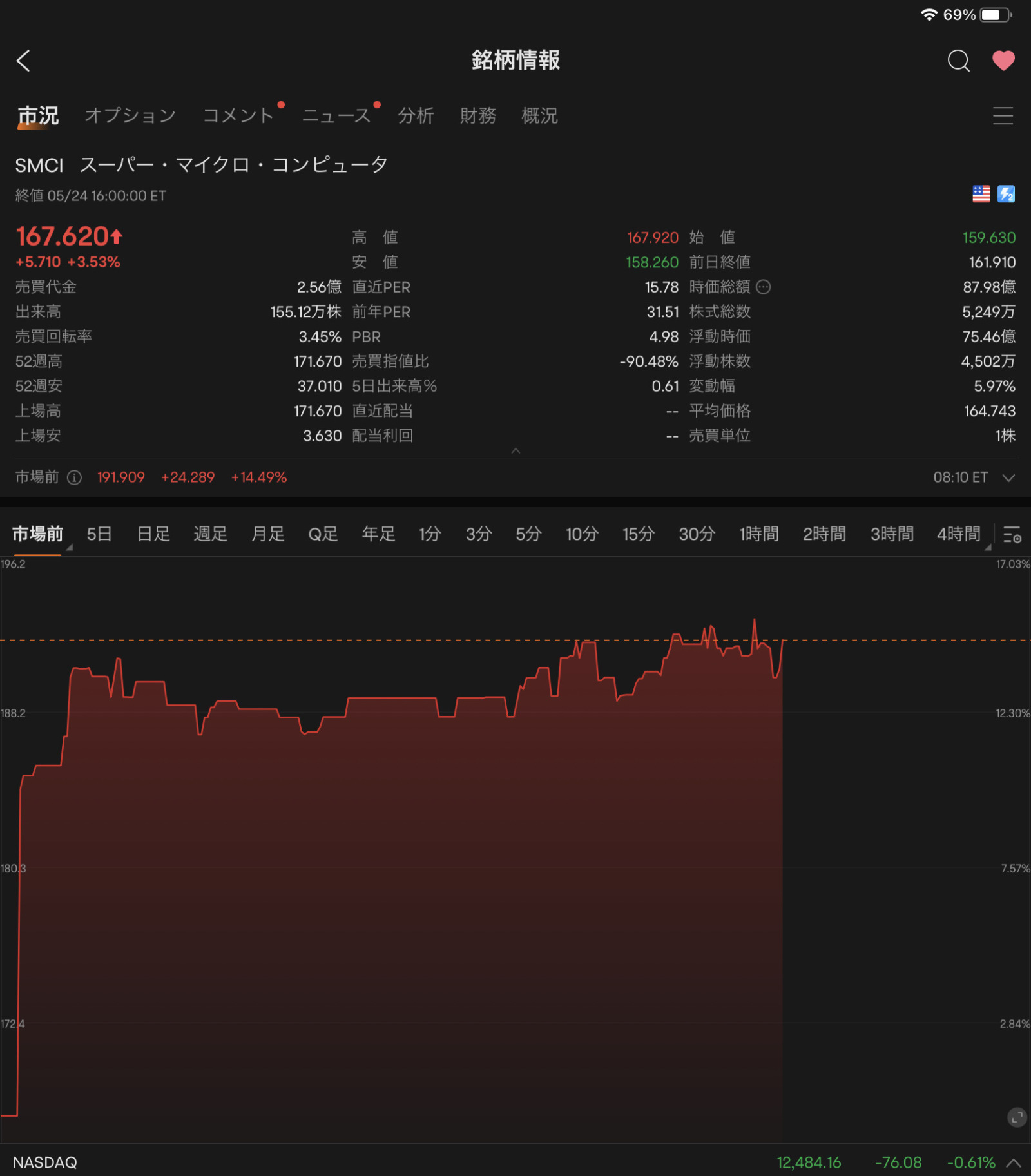Select the Q足 chart timeframe
1031x1176 pixels.
[x=323, y=534]
